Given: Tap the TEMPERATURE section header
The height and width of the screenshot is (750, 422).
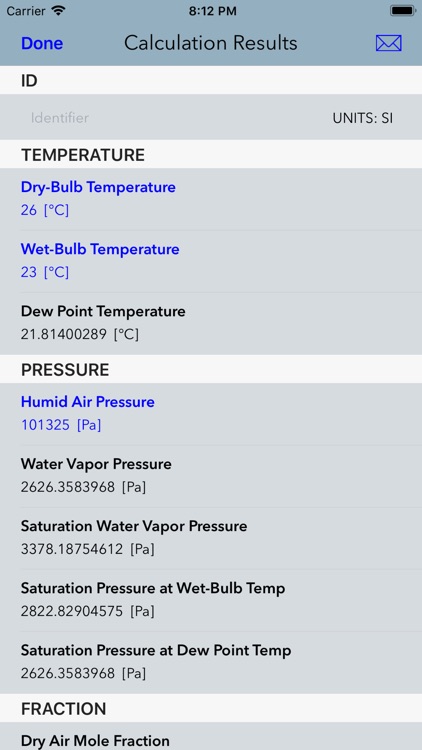Looking at the screenshot, I should tap(83, 155).
